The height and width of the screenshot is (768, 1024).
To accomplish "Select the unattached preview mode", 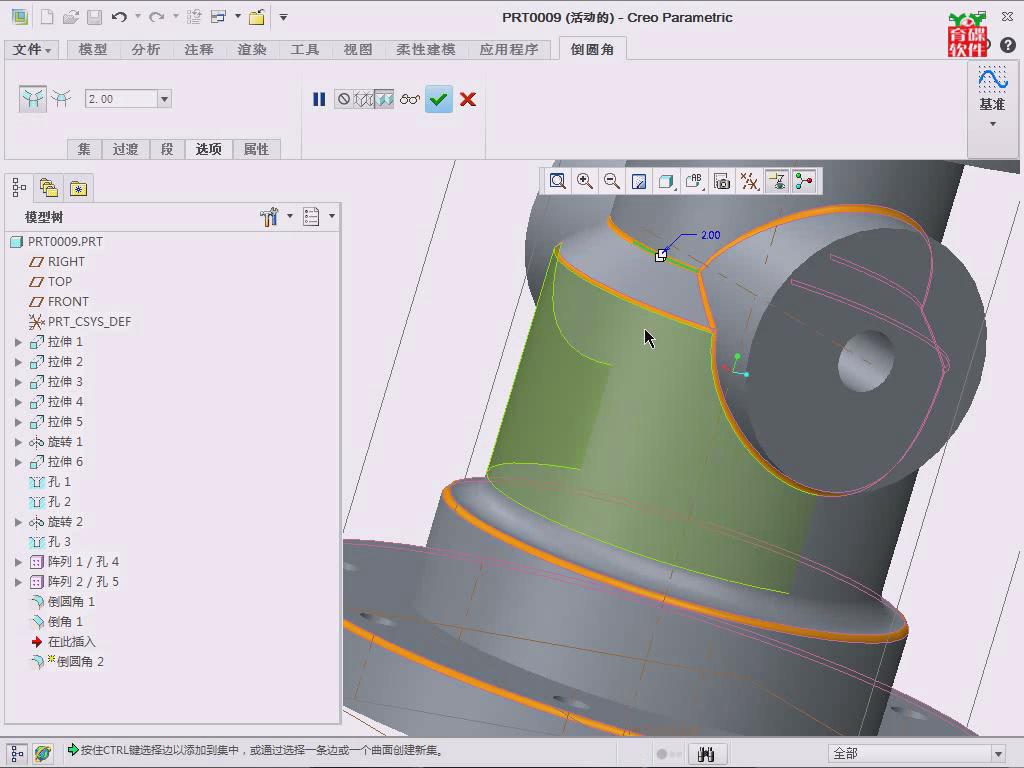I will pyautogui.click(x=364, y=99).
